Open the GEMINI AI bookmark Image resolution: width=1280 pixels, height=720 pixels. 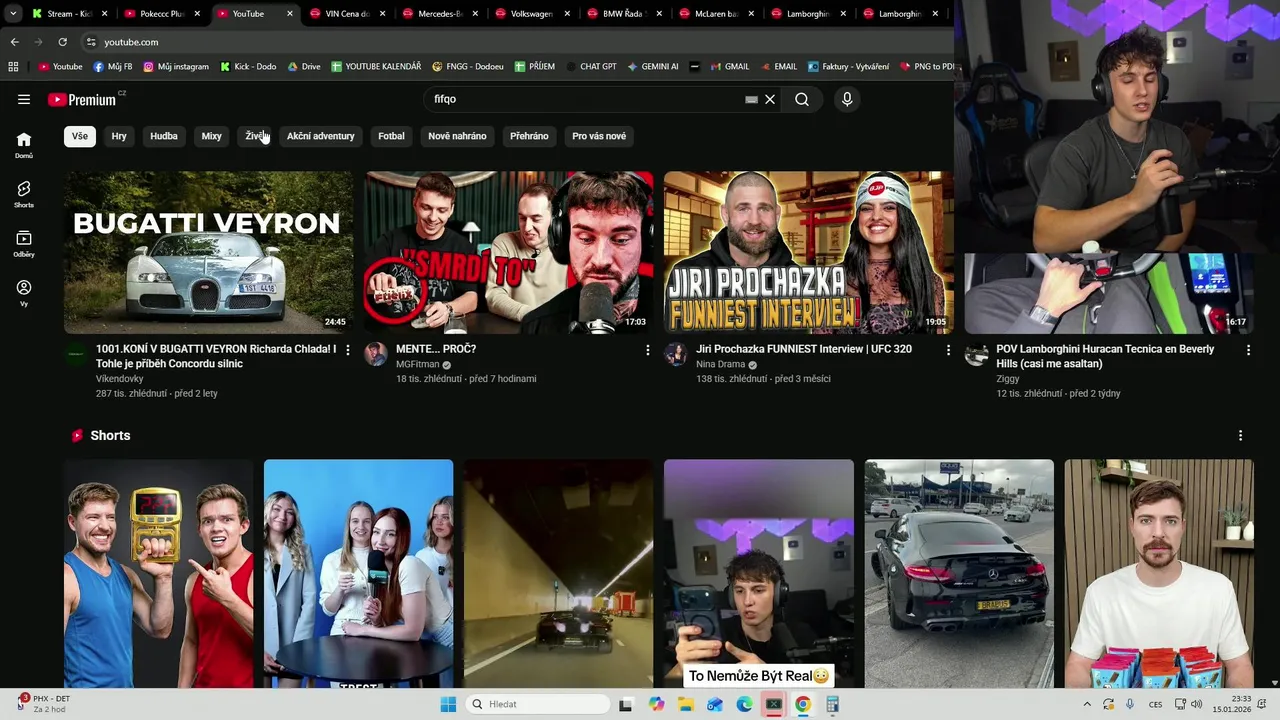point(653,66)
